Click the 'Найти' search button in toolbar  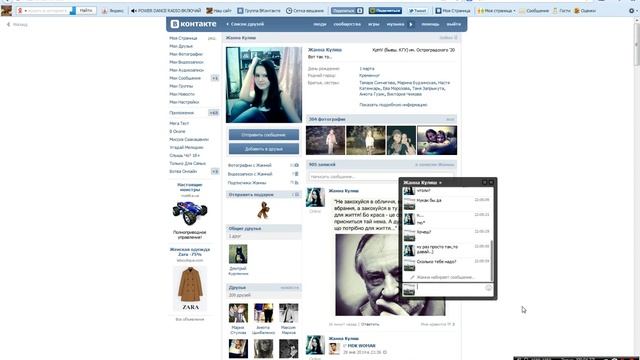pyautogui.click(x=86, y=11)
